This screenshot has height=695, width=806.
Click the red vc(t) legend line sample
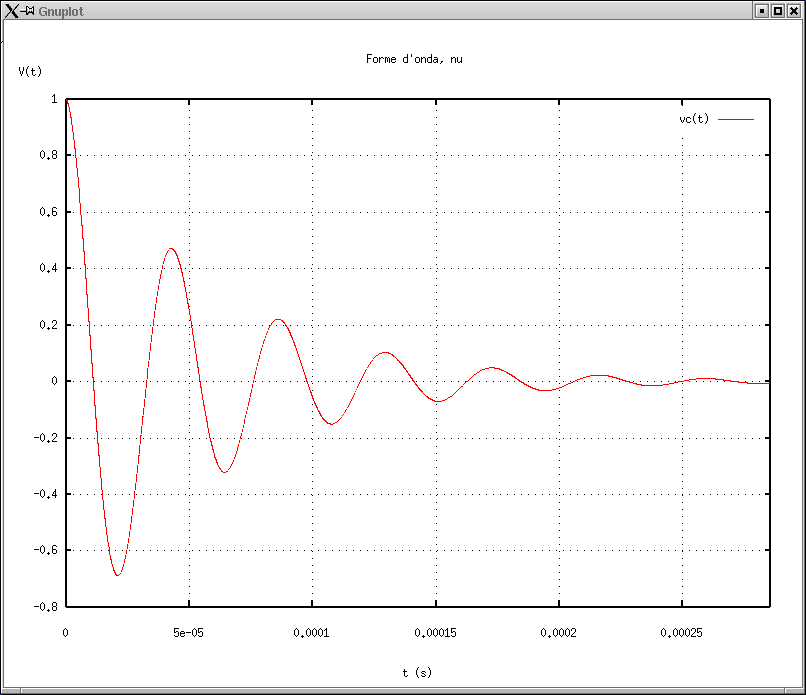pos(735,119)
